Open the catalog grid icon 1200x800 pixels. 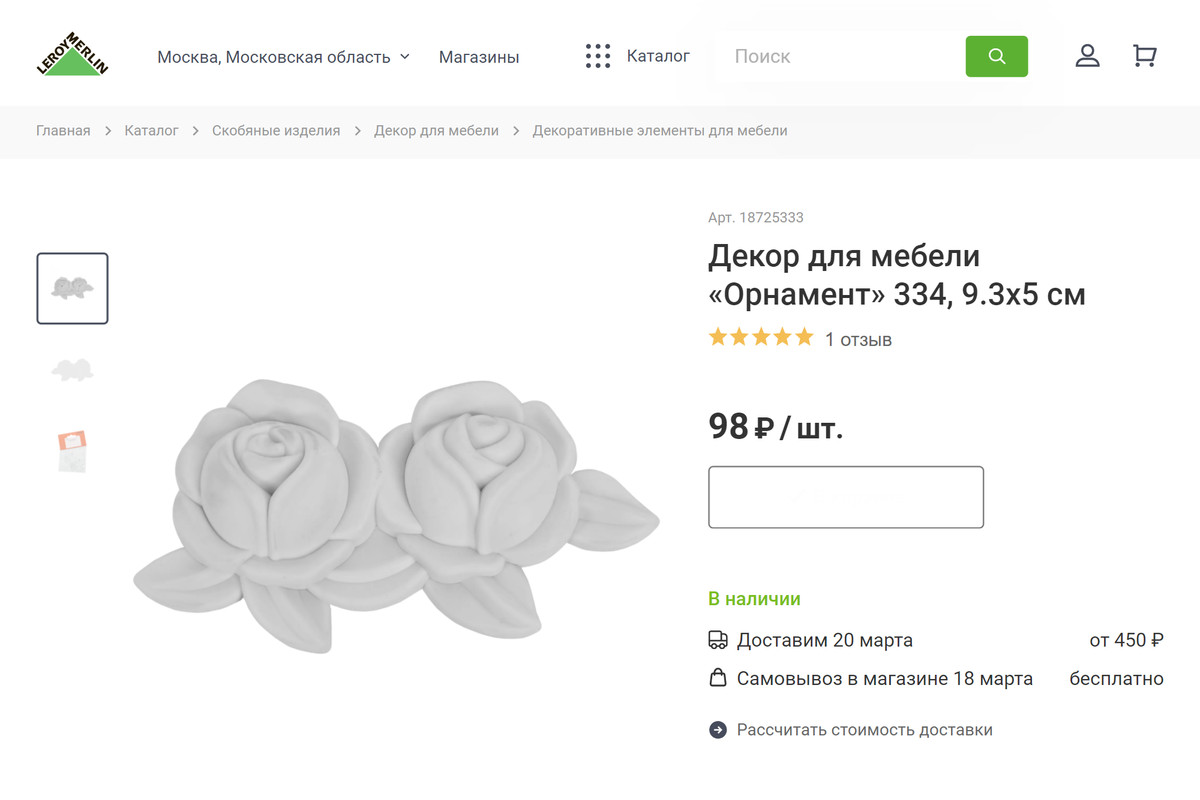pyautogui.click(x=598, y=56)
